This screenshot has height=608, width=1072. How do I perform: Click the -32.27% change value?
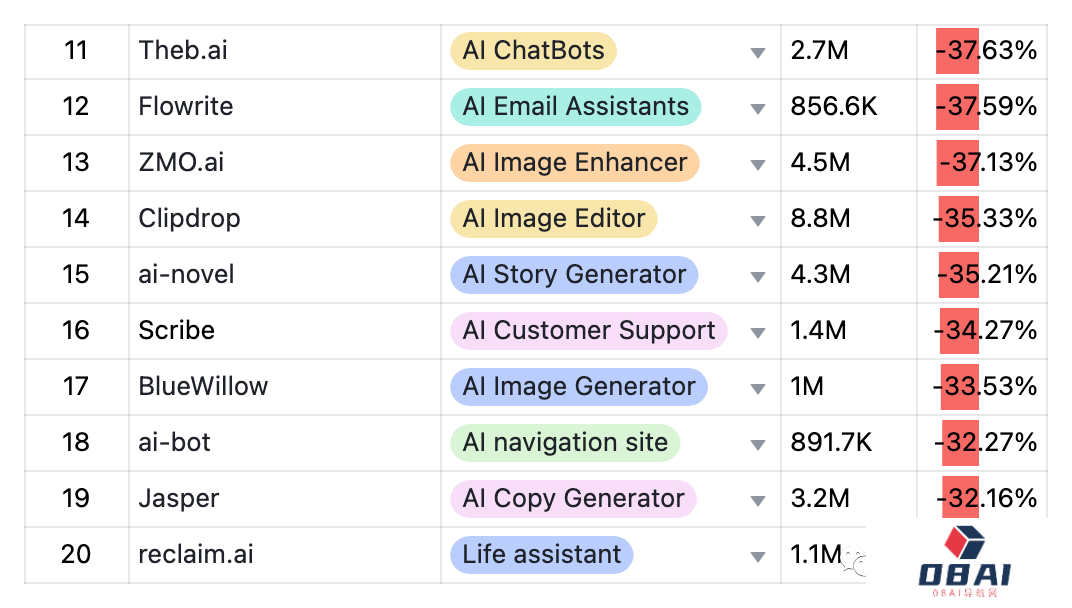(986, 443)
